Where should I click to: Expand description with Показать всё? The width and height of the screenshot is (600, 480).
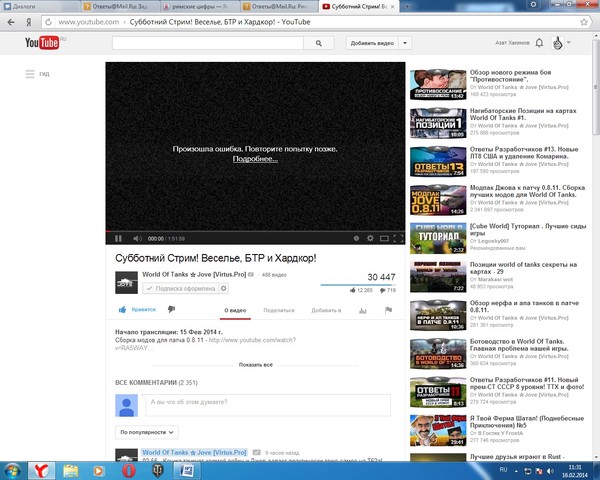tap(255, 365)
